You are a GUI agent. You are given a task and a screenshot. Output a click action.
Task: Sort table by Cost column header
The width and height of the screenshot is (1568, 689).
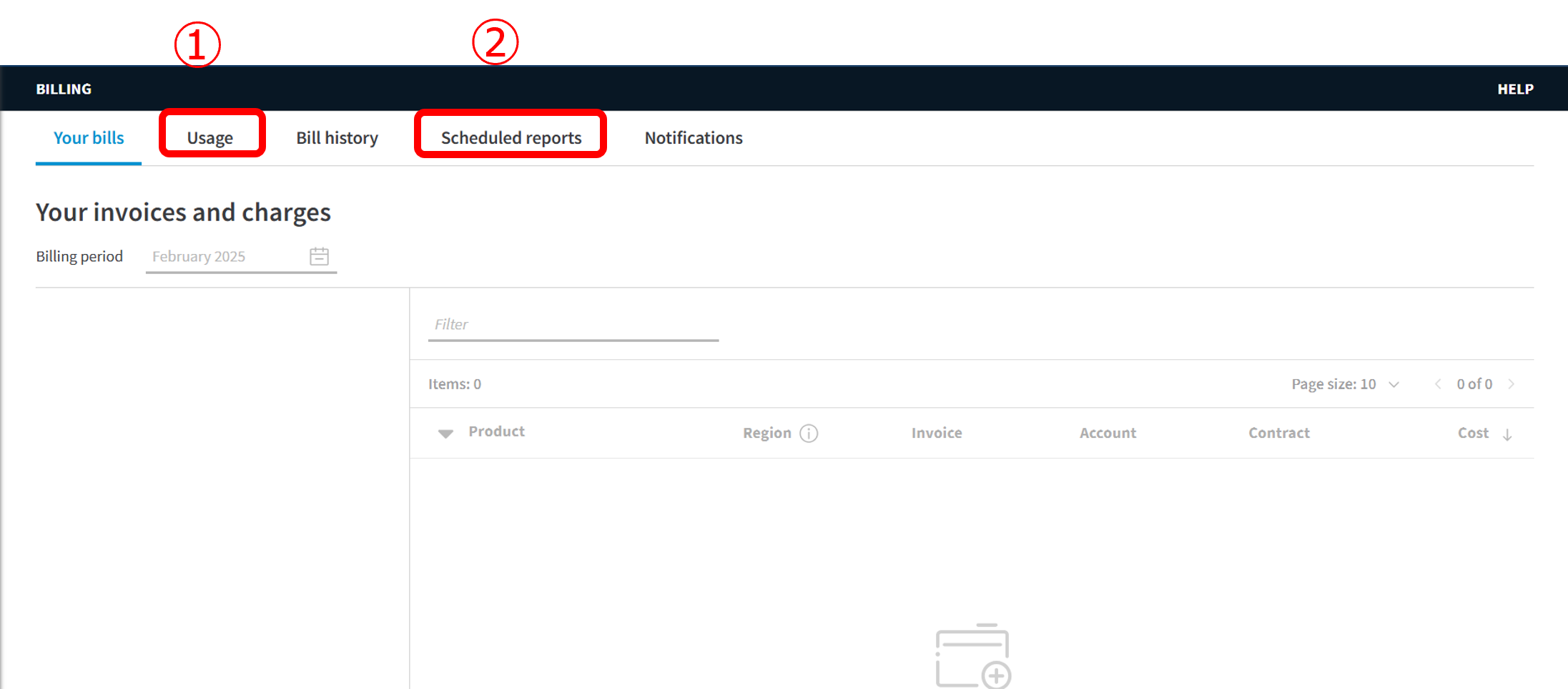pyautogui.click(x=1473, y=433)
